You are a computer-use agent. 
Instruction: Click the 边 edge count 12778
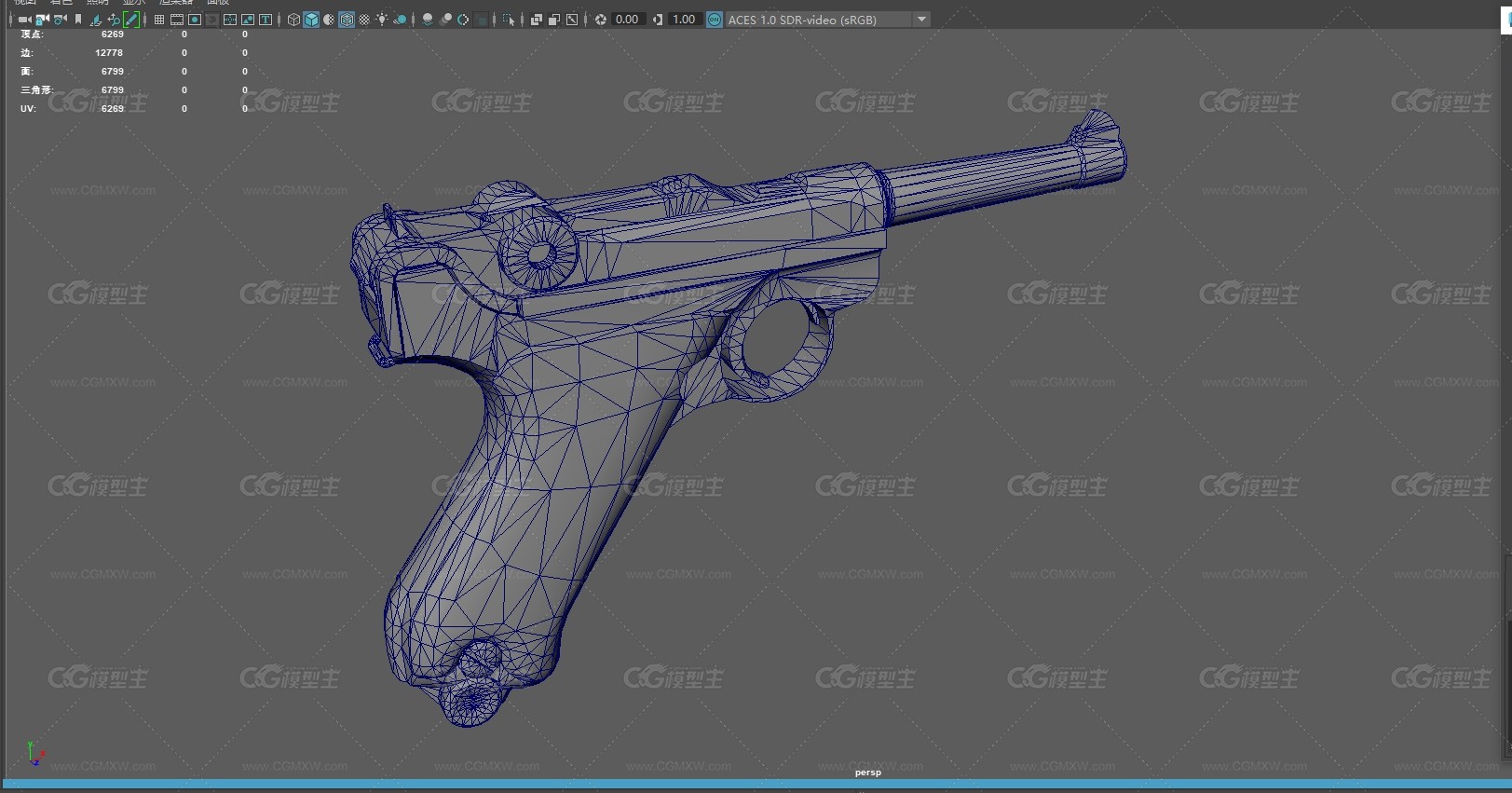[109, 53]
